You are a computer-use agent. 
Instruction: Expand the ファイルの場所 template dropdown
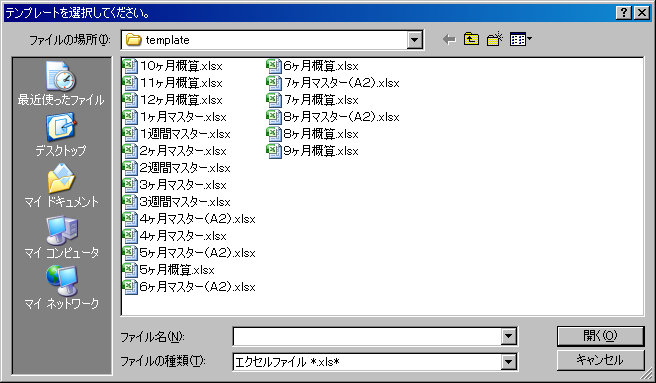coord(414,40)
